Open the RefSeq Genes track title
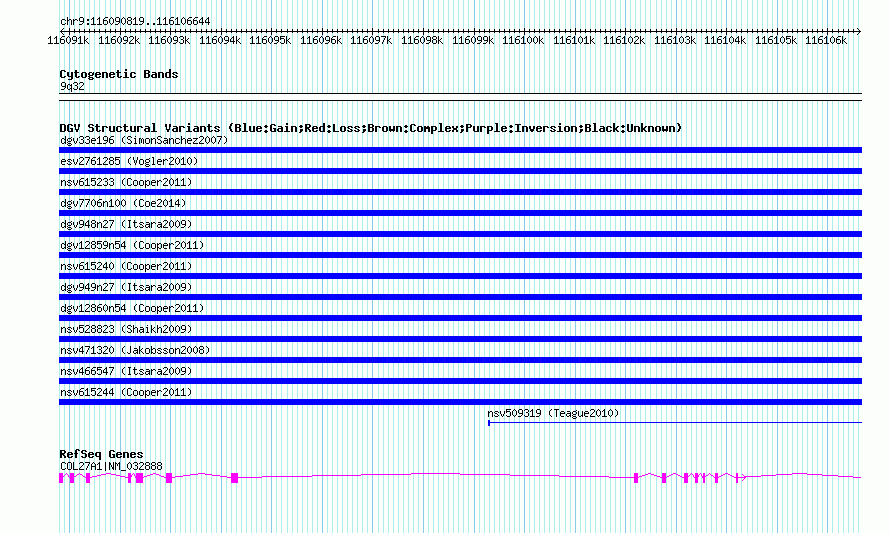Image resolution: width=890 pixels, height=533 pixels. coord(102,454)
